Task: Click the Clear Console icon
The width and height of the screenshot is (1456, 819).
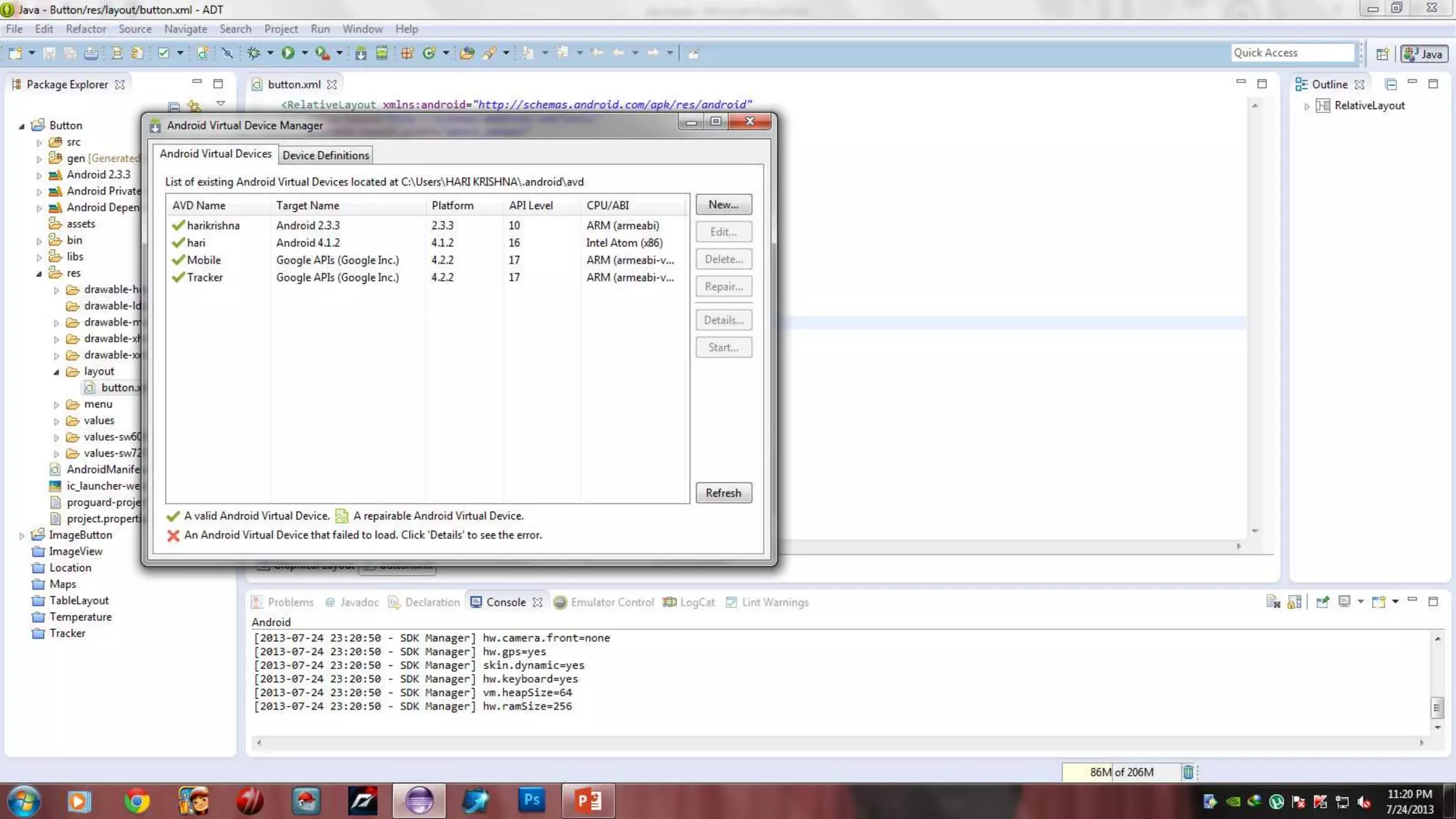Action: point(1273,602)
